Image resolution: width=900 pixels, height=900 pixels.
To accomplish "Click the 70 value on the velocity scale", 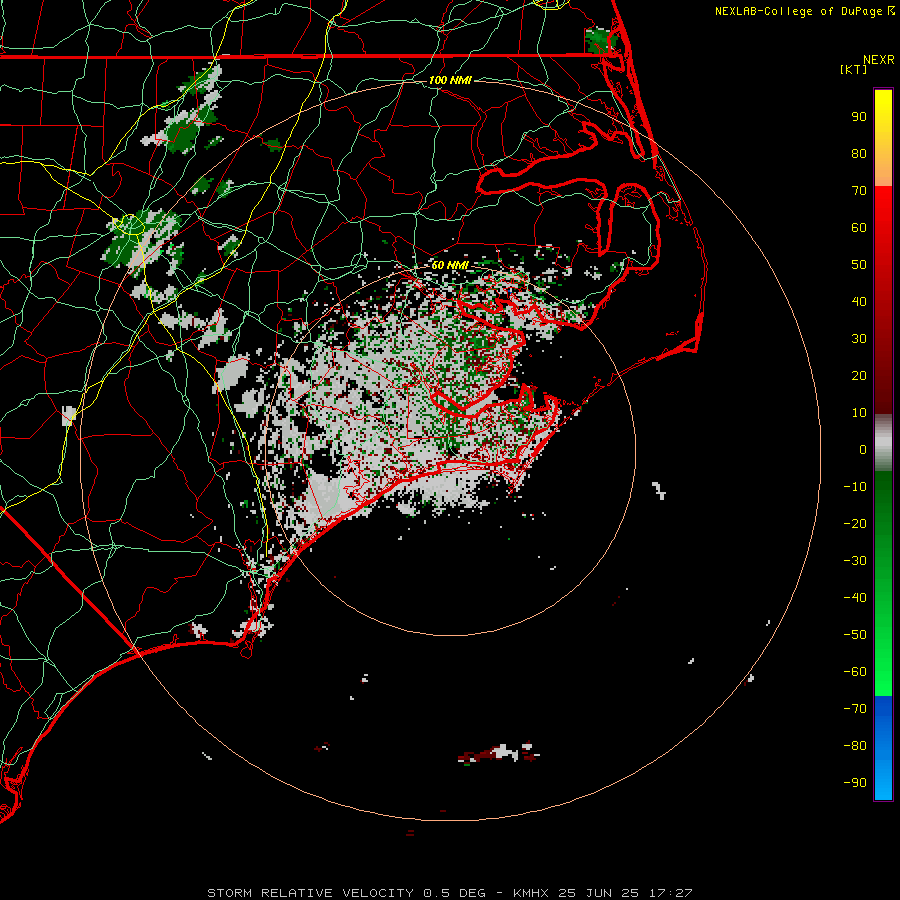I will click(859, 191).
